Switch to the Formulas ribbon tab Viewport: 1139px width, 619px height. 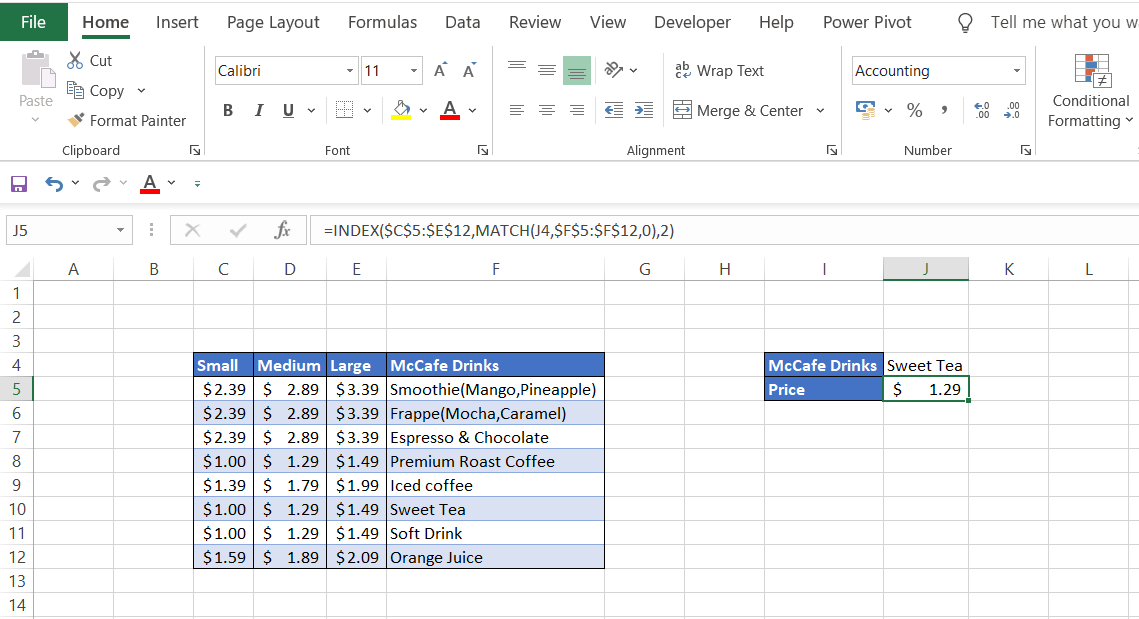point(382,22)
